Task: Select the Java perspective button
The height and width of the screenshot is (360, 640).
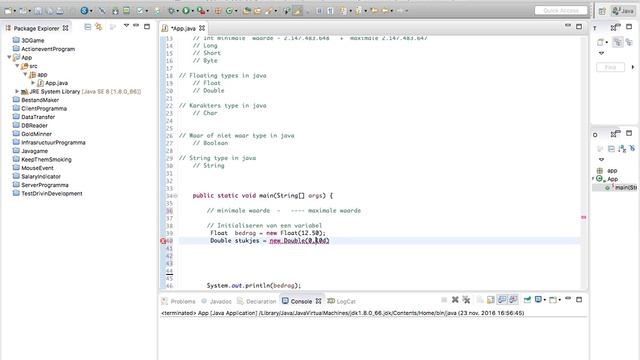Action: tap(623, 11)
